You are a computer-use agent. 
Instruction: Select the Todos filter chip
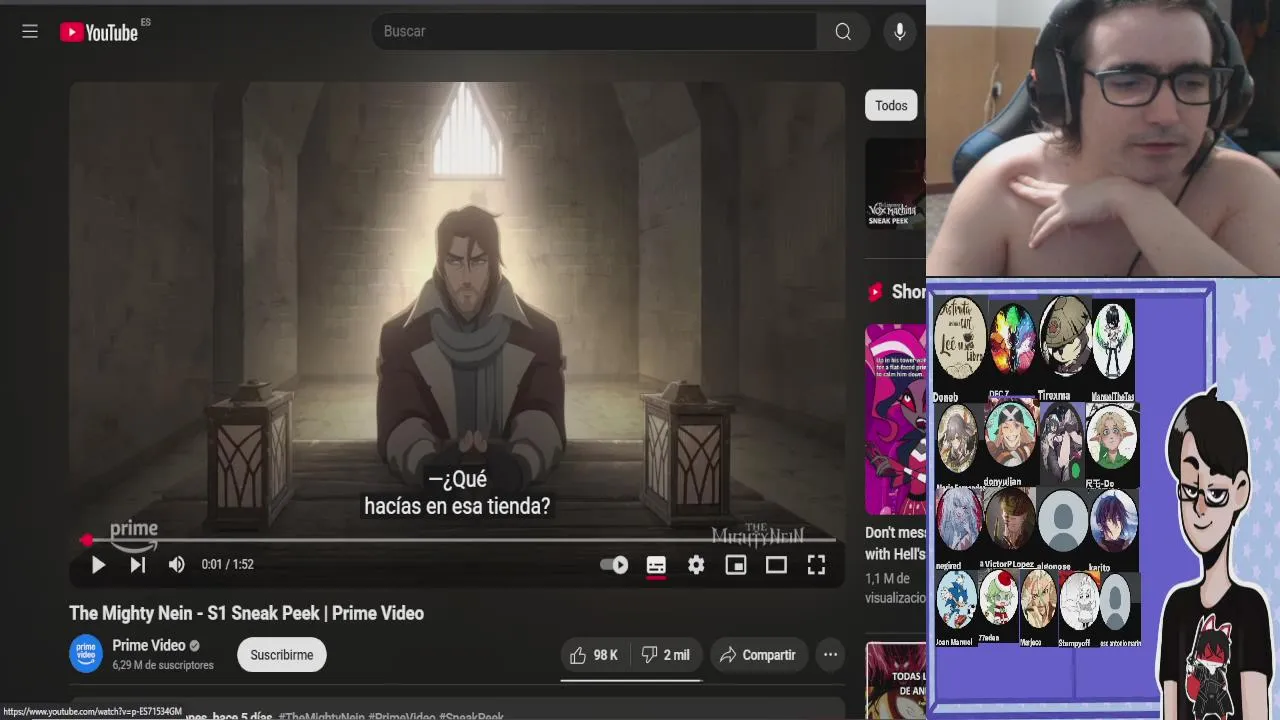(891, 106)
